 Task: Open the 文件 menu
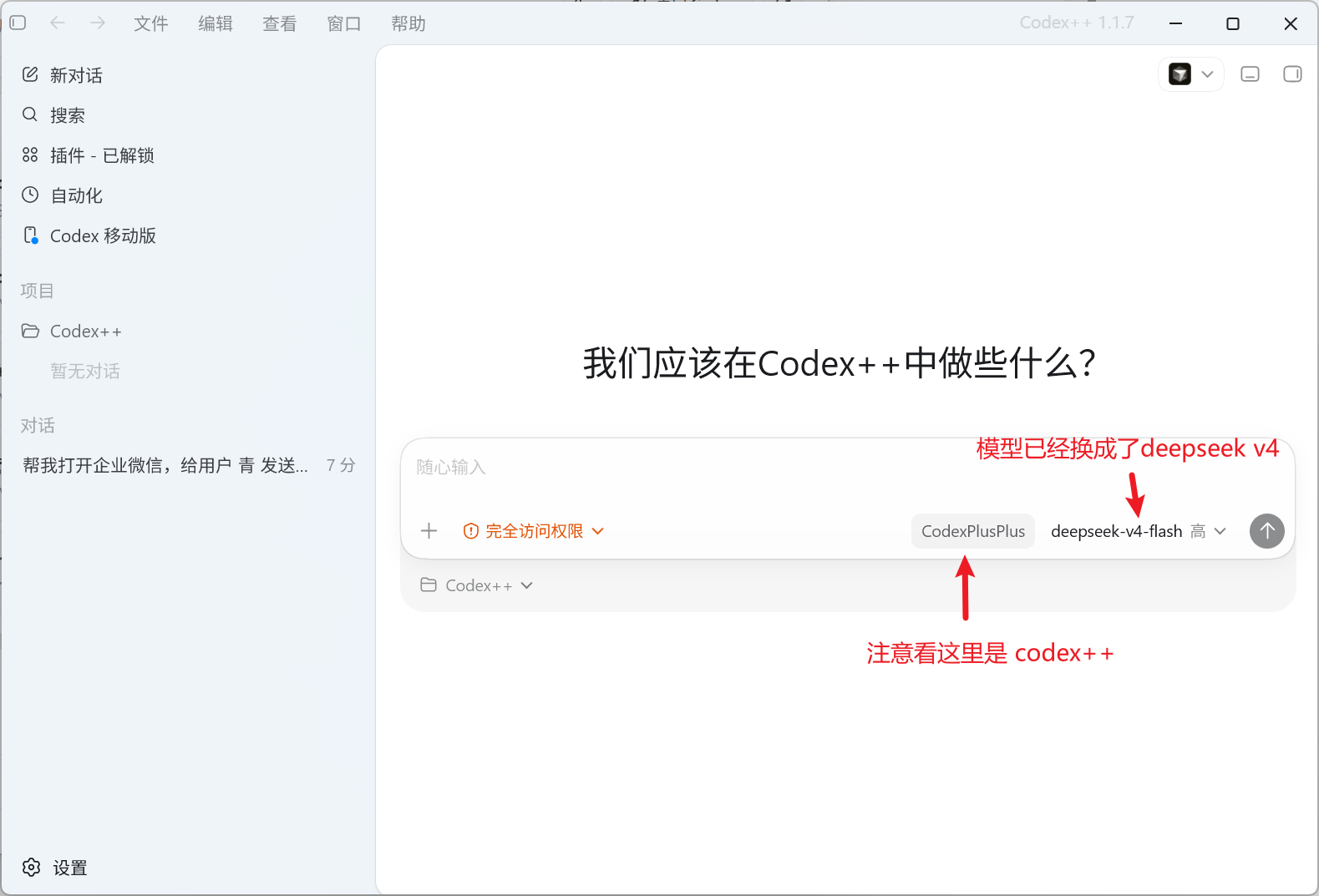[151, 23]
